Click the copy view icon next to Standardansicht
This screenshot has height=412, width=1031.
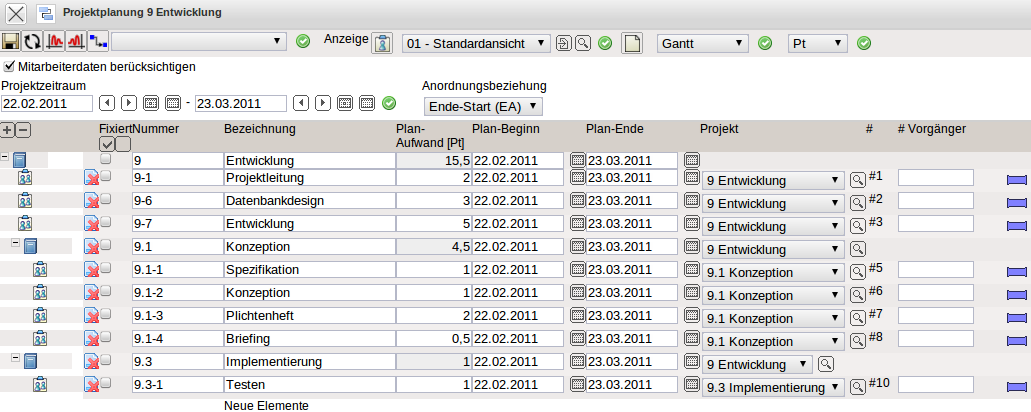click(x=563, y=43)
